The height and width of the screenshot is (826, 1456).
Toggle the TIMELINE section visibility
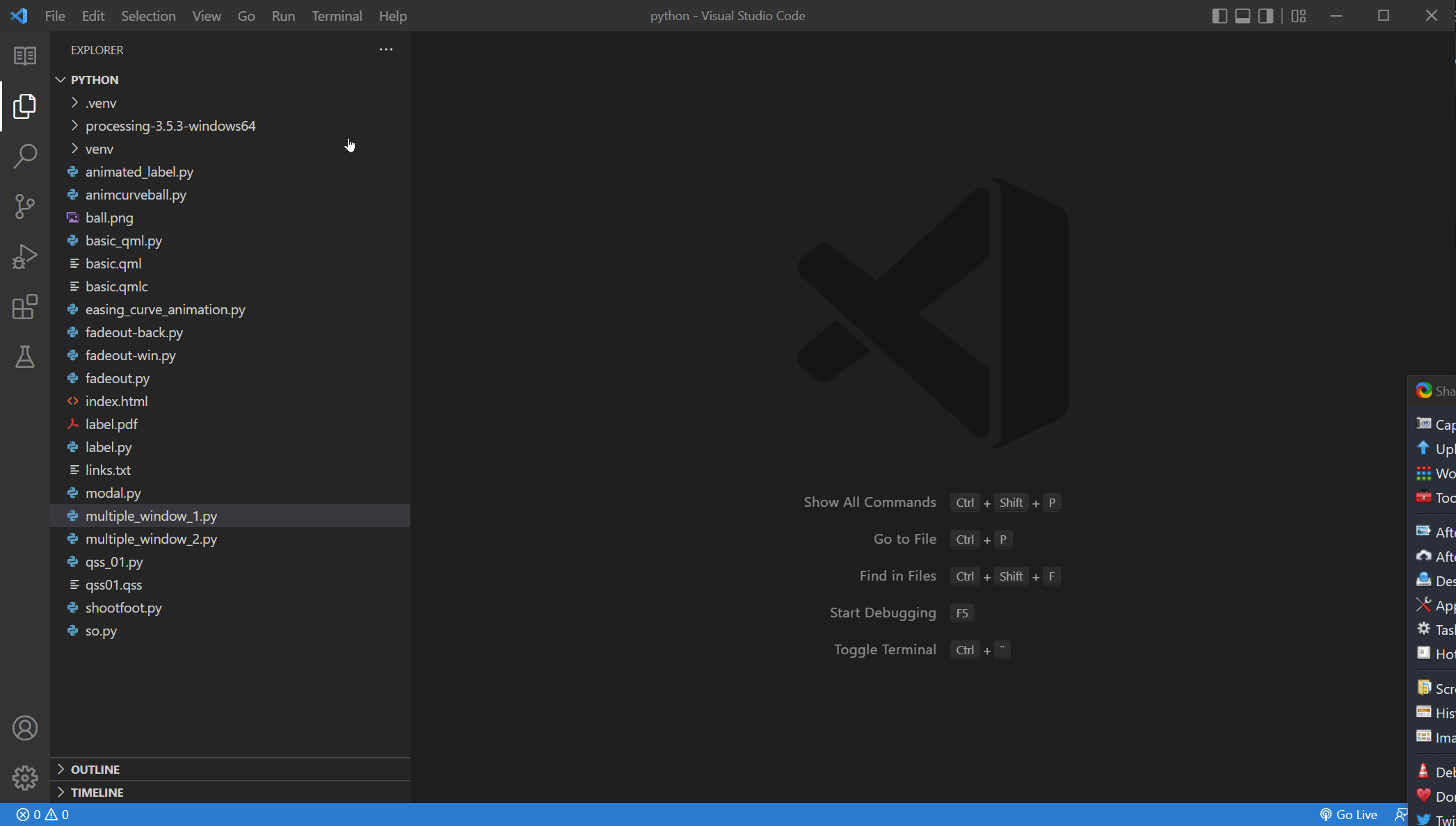click(x=96, y=792)
